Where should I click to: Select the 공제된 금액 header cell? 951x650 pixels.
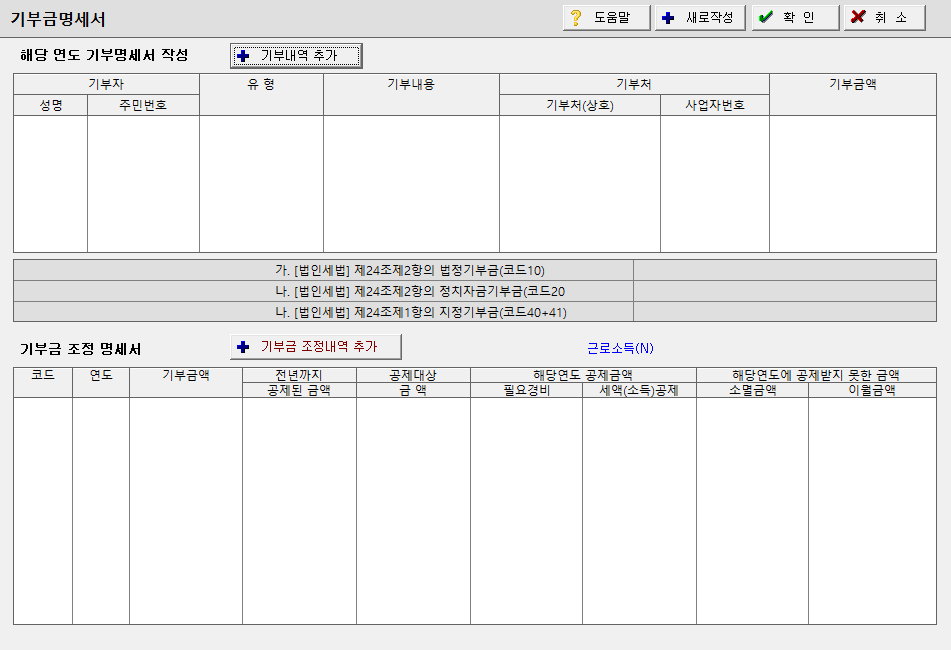point(299,390)
